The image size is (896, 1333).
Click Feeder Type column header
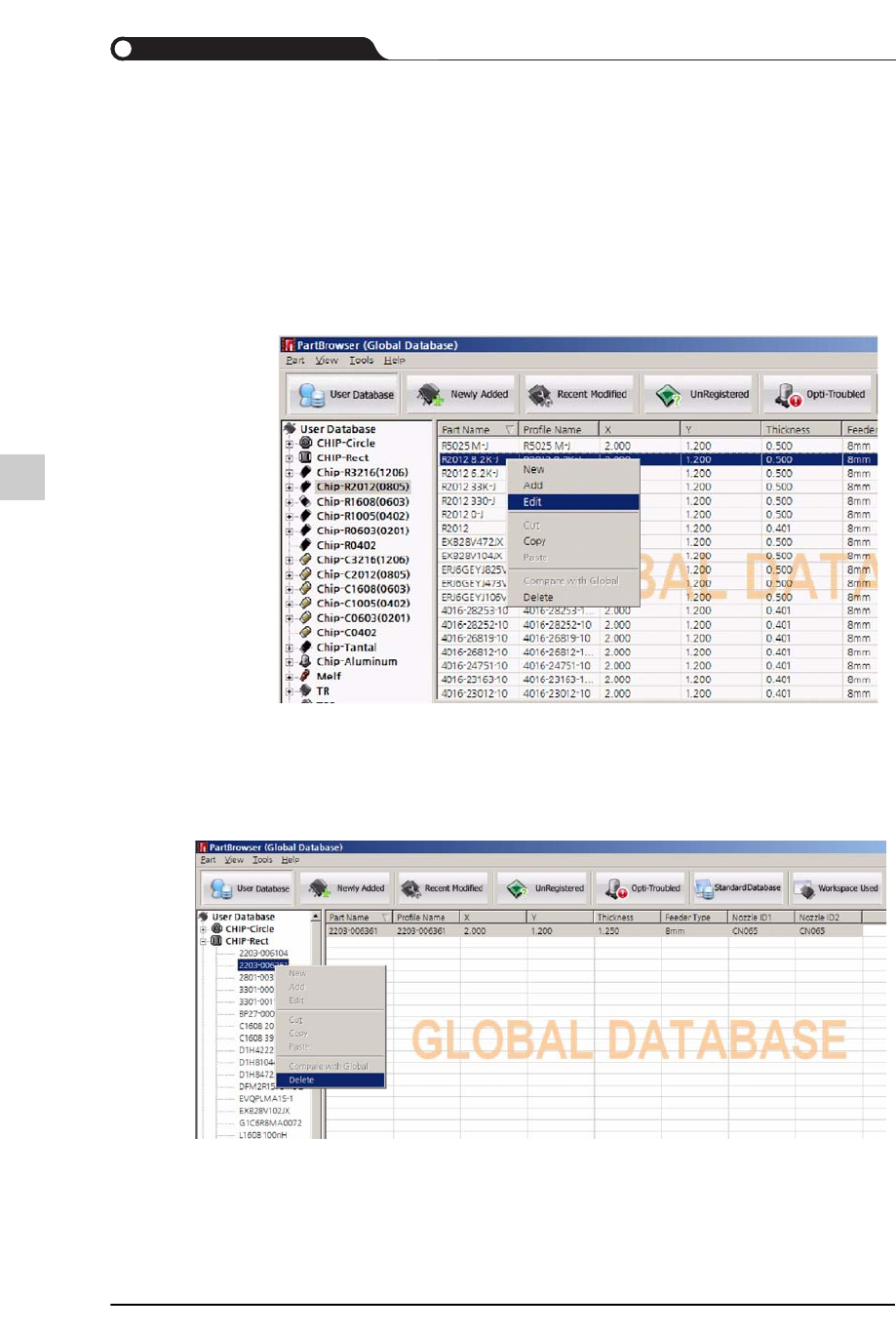[694, 918]
